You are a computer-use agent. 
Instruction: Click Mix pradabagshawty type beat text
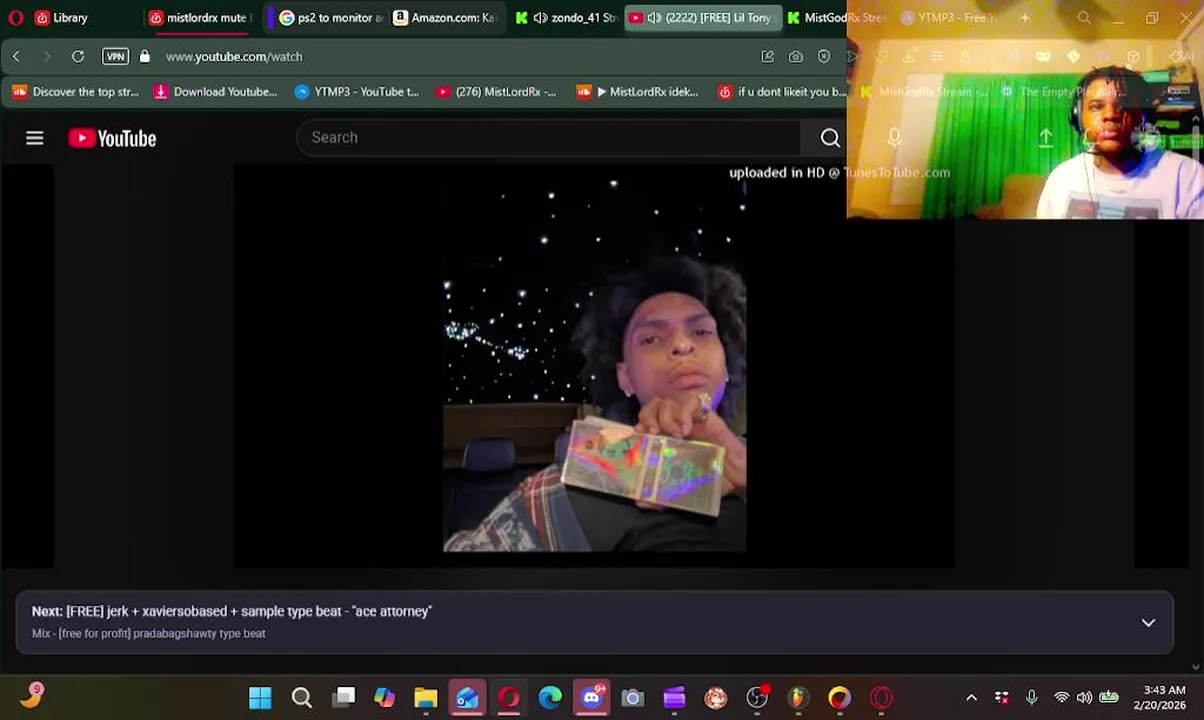(x=149, y=634)
